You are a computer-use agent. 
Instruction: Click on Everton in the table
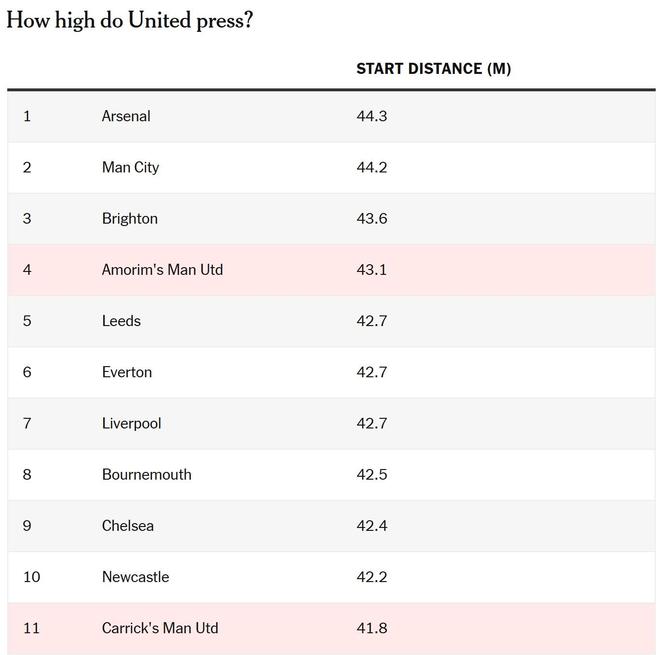[127, 372]
